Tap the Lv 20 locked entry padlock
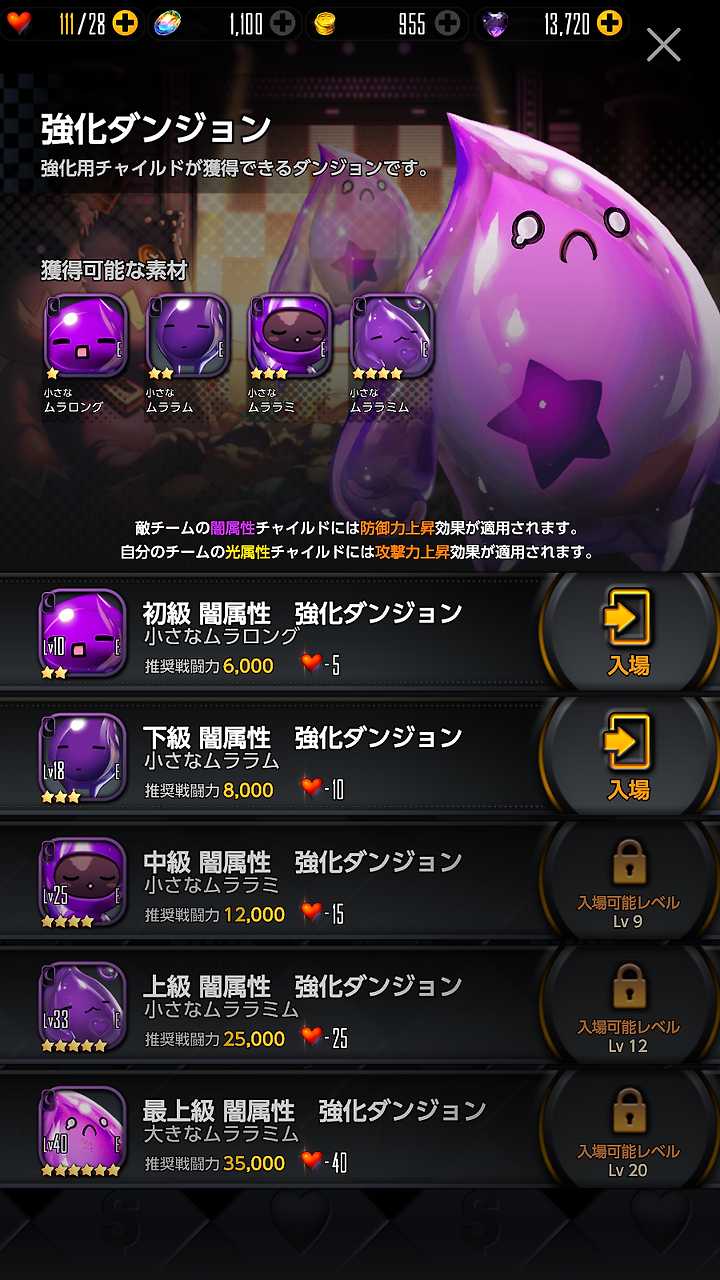This screenshot has height=1280, width=720. point(629,1110)
